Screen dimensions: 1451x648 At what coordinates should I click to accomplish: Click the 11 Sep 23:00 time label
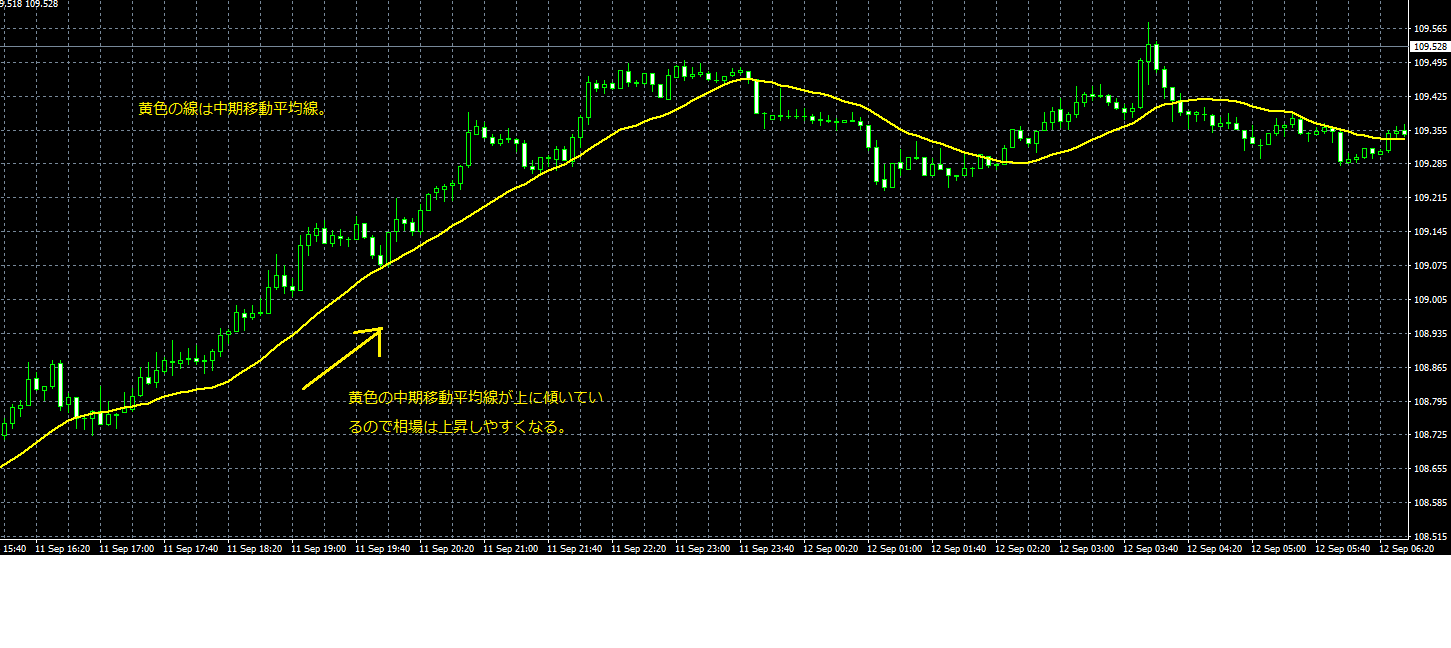coord(702,549)
